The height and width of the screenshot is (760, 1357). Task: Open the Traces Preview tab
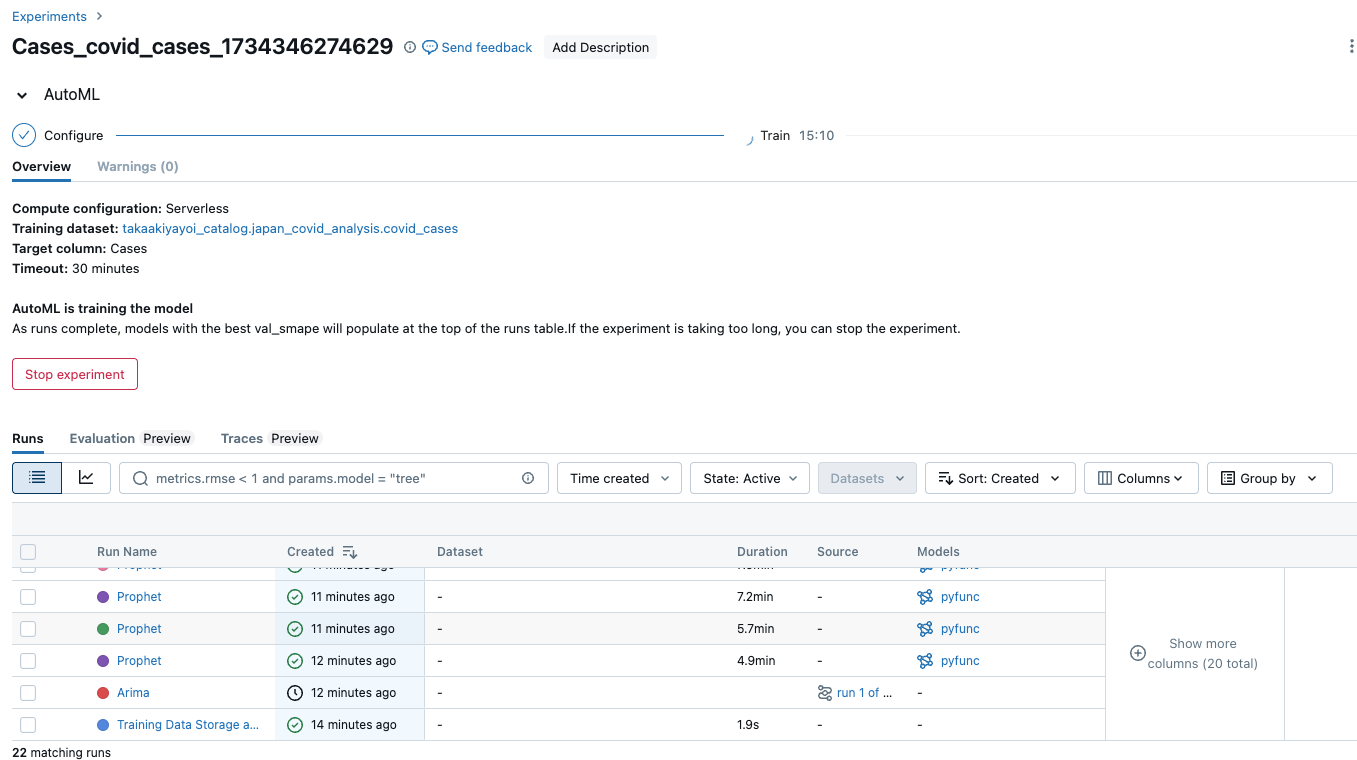pos(269,438)
